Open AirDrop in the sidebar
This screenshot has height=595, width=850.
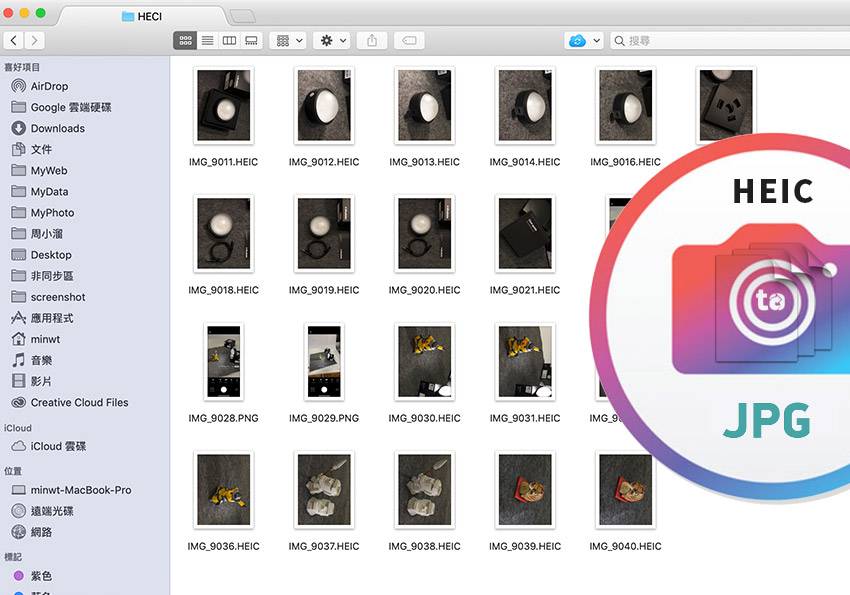[49, 86]
